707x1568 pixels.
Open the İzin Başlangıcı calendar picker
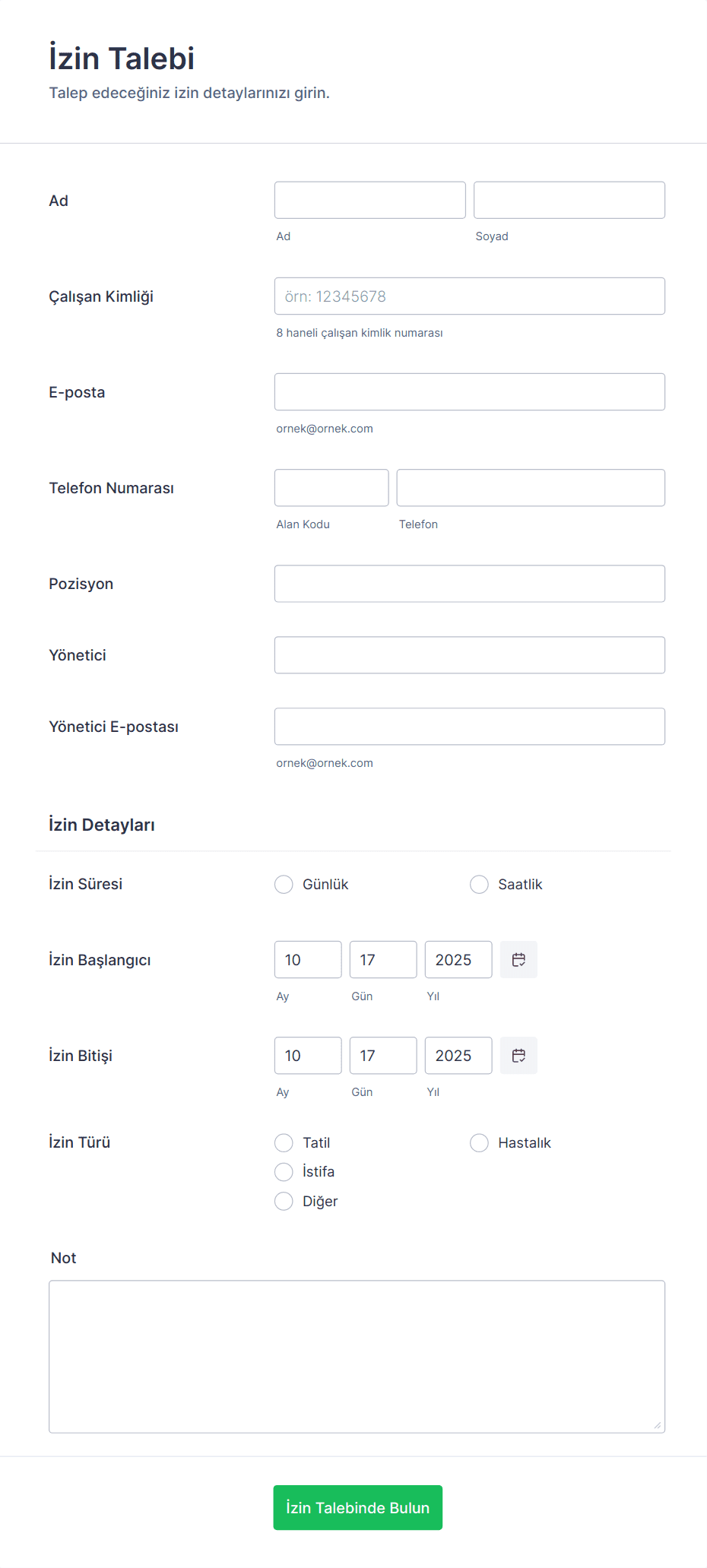click(518, 959)
